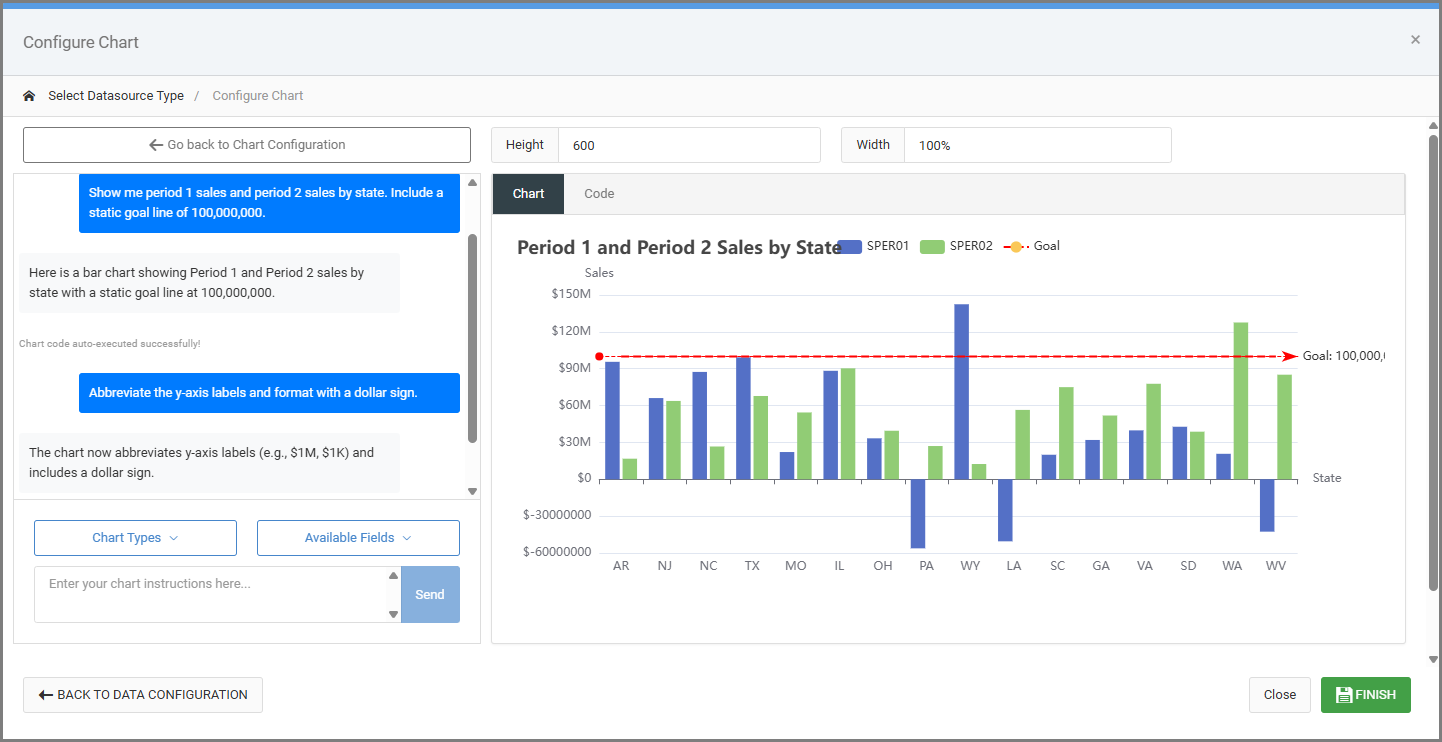The height and width of the screenshot is (742, 1442).
Task: Focus the Height input field
Action: pyautogui.click(x=688, y=145)
